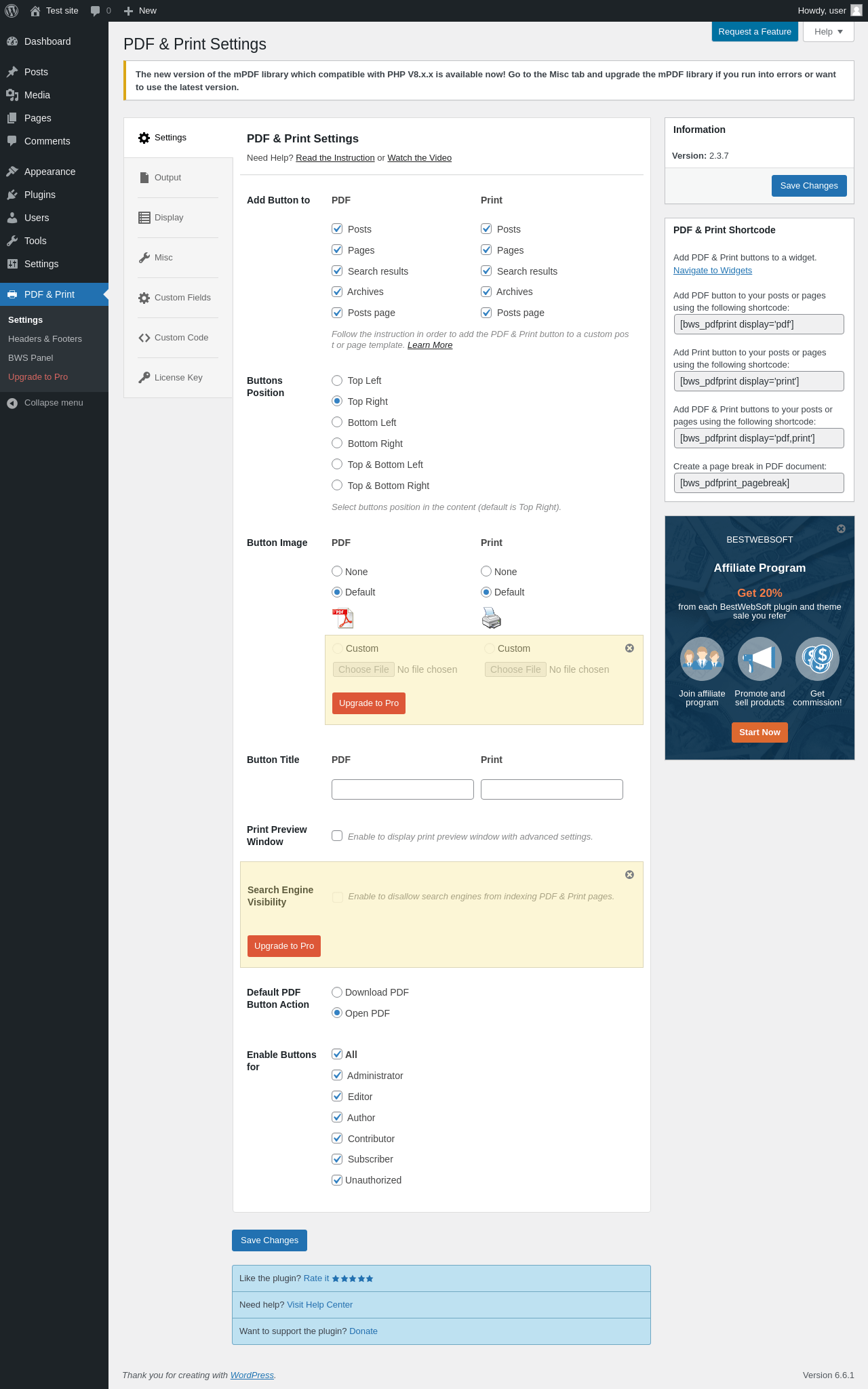
Task: Uncheck Subscriber in Enable Buttons for
Action: (337, 1159)
